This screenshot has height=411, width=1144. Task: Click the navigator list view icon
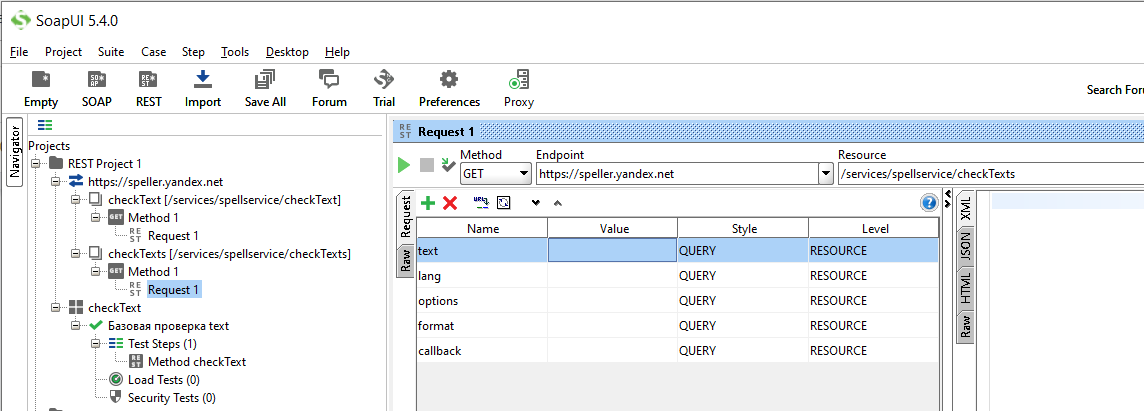(45, 125)
